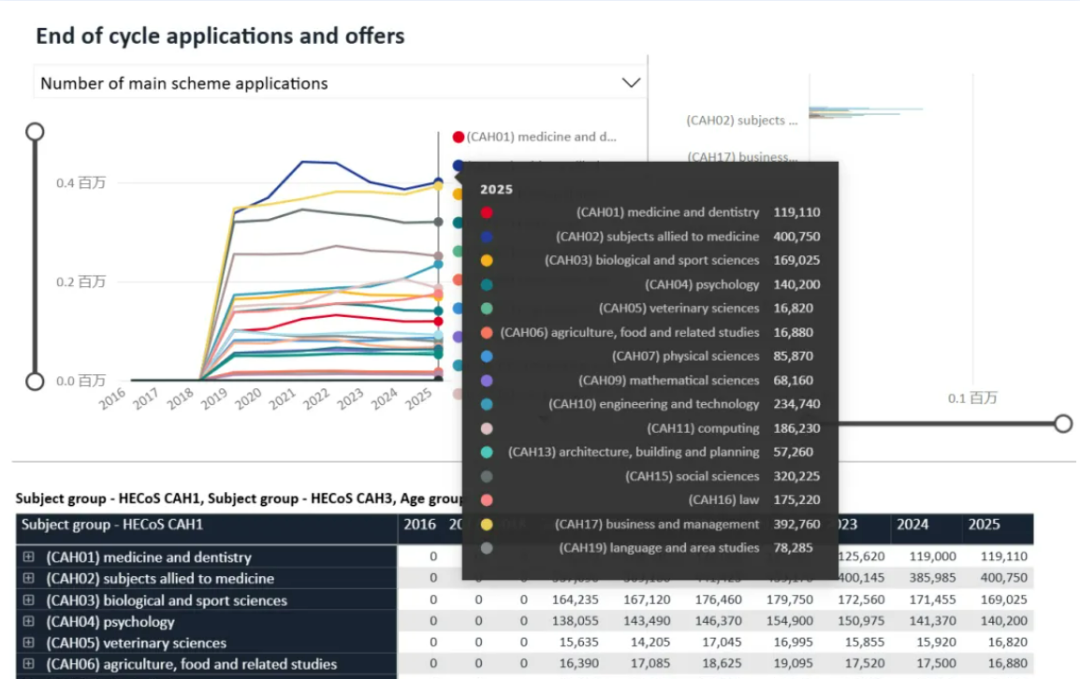
Task: Sort the table by the 2024 column header
Action: (912, 524)
